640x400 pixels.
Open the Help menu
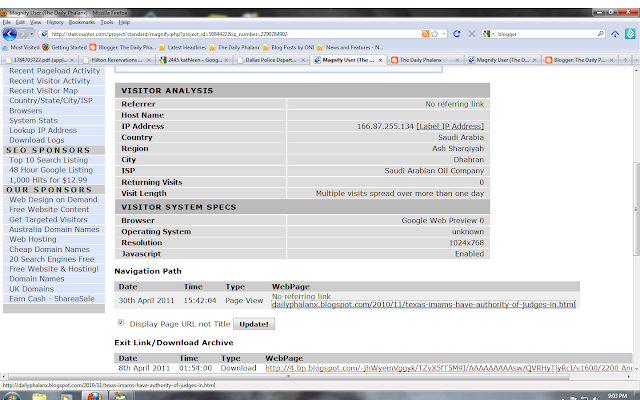coord(124,22)
